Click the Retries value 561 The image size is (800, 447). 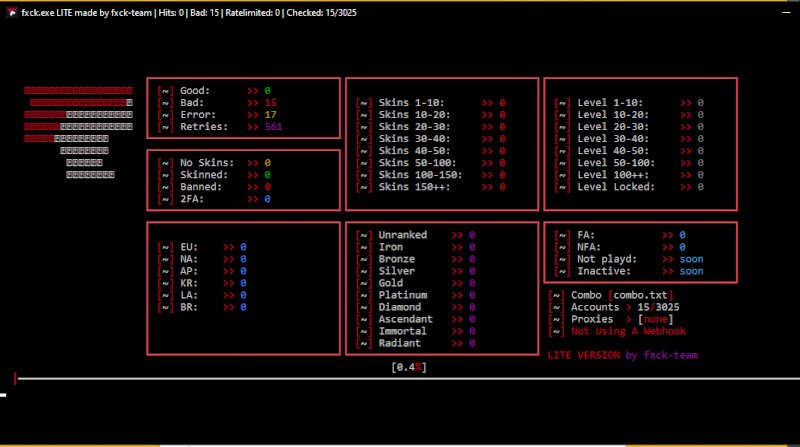coord(273,127)
